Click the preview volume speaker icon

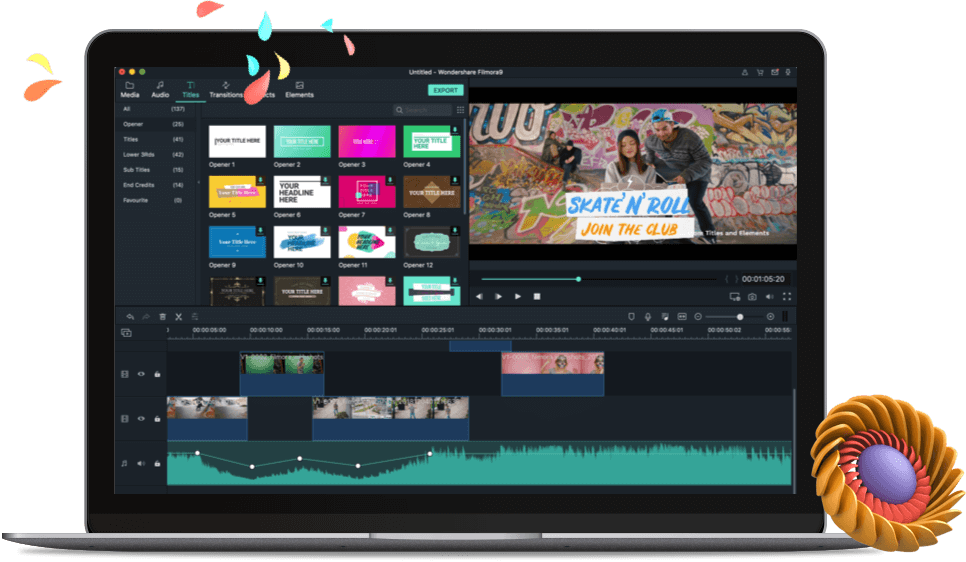(769, 296)
